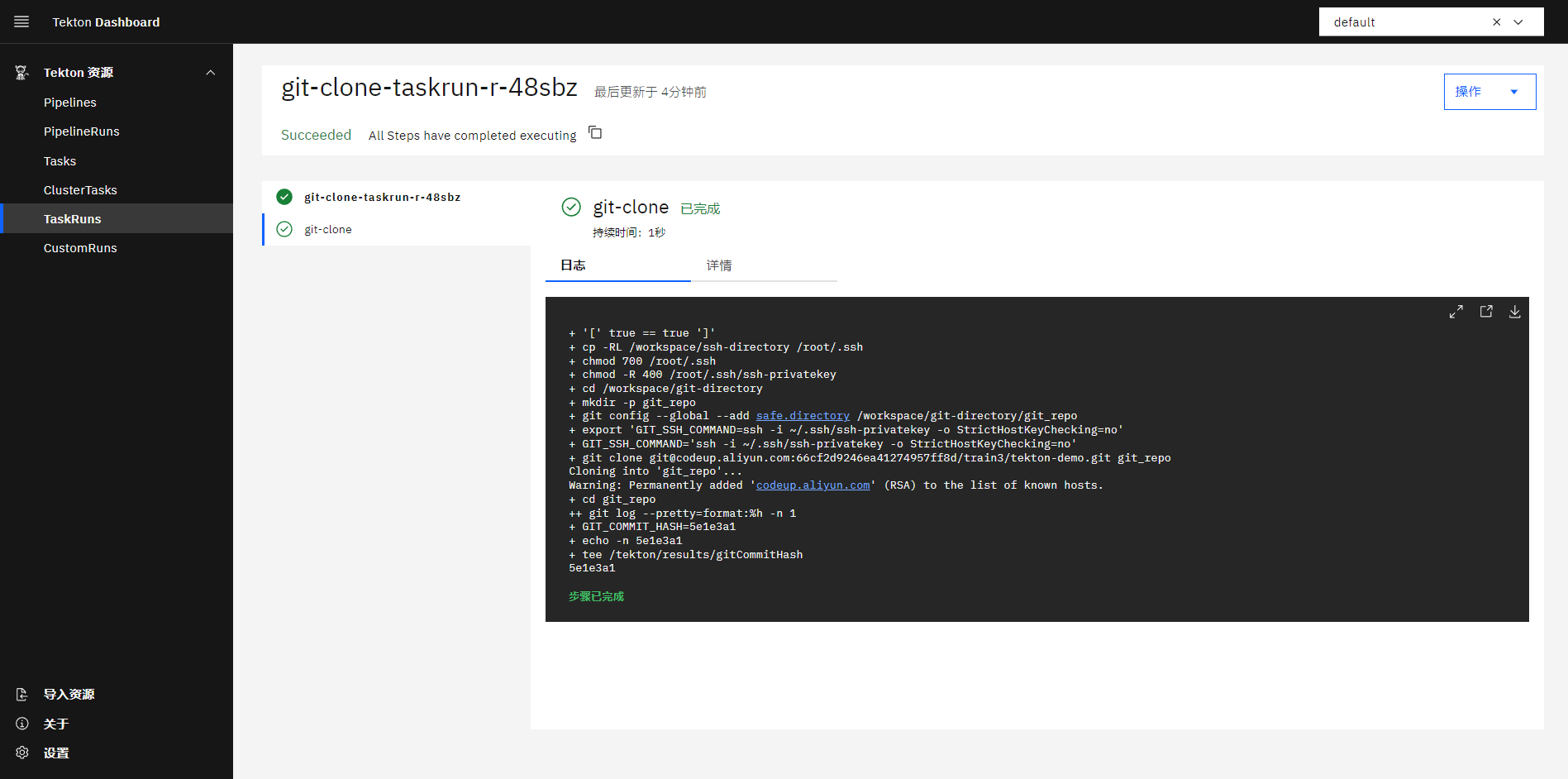The width and height of the screenshot is (1568, 779).
Task: Click the 'mkdir -p git_repo' log line
Action: 632,403
